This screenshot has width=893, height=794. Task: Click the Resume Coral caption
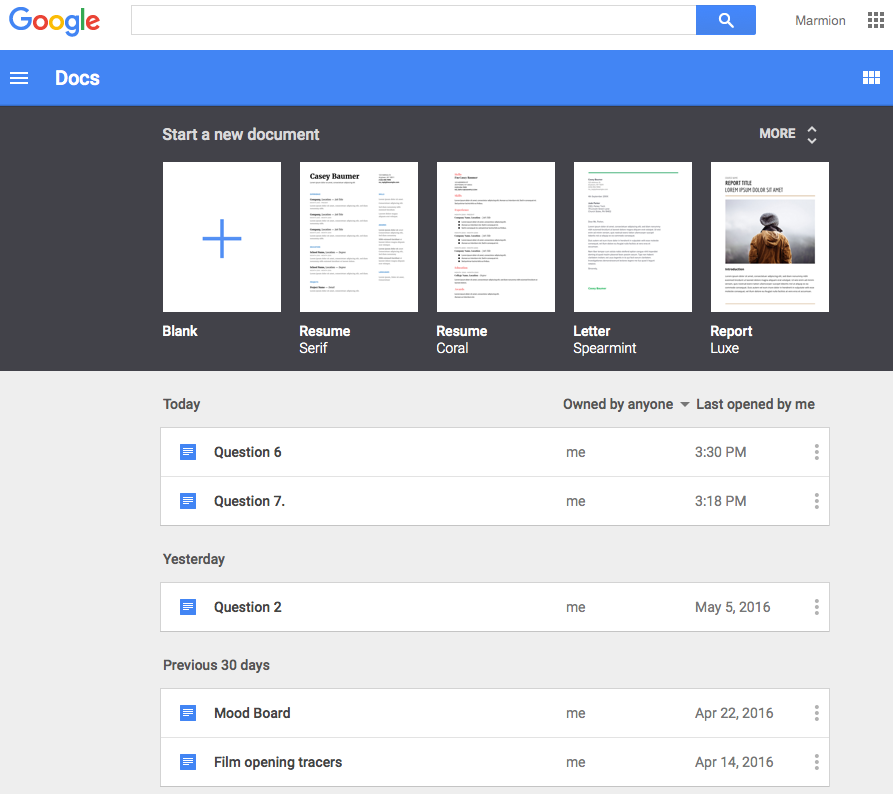(462, 339)
